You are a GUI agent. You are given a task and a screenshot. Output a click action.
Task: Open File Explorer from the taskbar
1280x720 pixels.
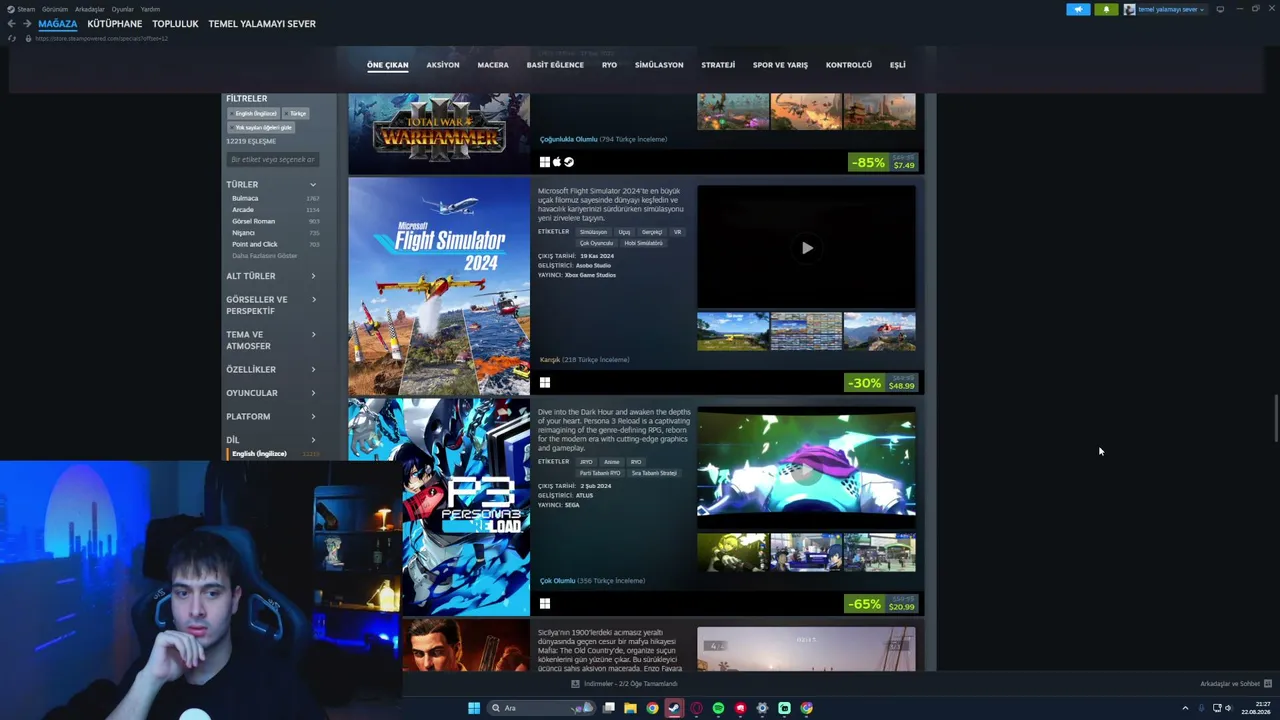click(630, 708)
